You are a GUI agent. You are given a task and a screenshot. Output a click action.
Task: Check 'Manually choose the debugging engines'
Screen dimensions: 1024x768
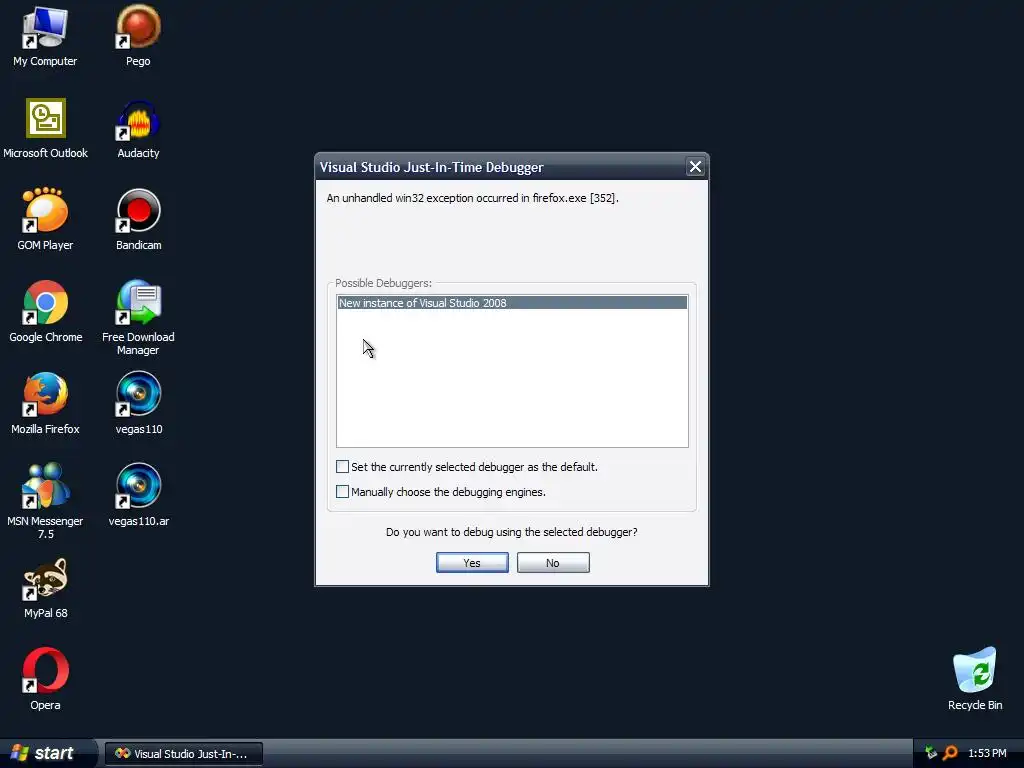coord(342,491)
